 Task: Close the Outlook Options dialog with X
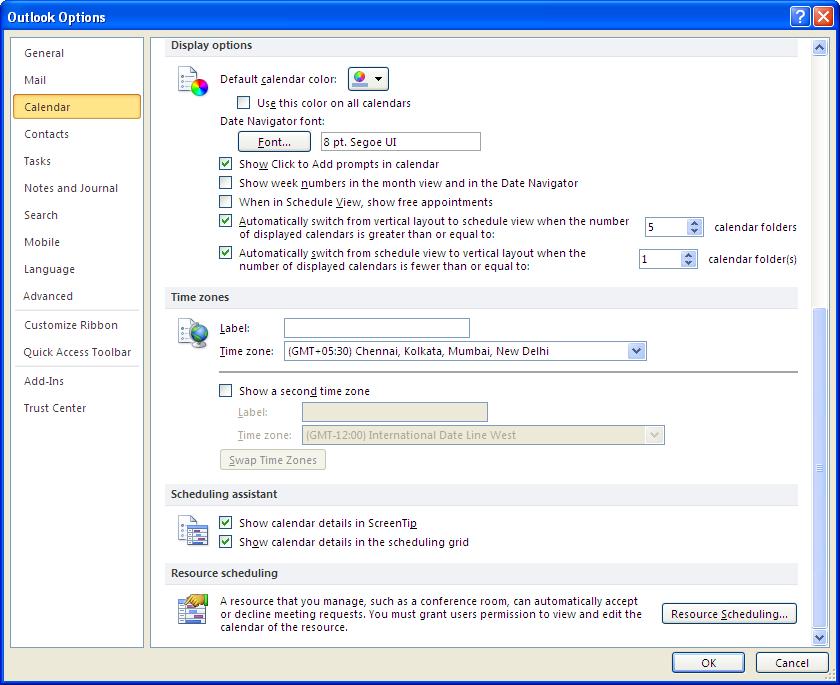pos(823,17)
